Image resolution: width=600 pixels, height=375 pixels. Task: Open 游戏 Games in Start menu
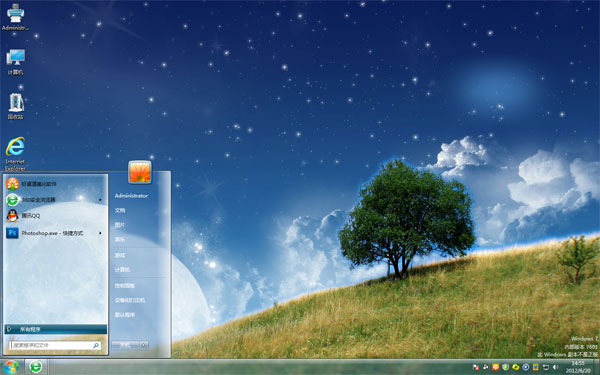(x=120, y=255)
